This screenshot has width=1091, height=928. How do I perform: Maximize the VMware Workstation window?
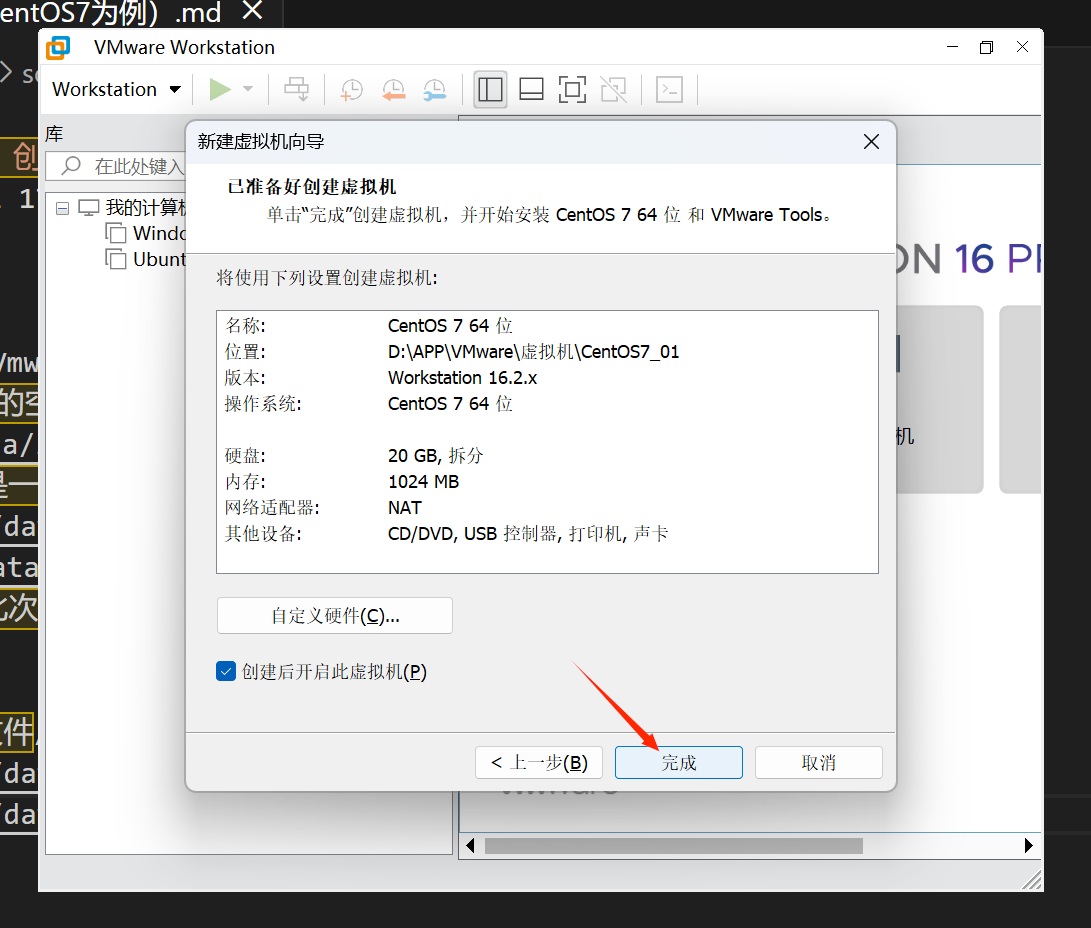(x=987, y=47)
